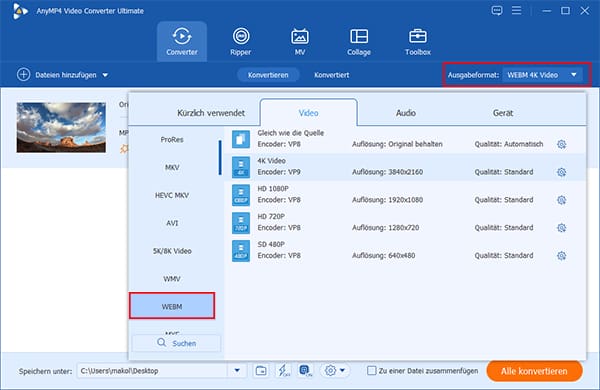Open the Converter module
The image size is (600, 390).
click(x=182, y=41)
